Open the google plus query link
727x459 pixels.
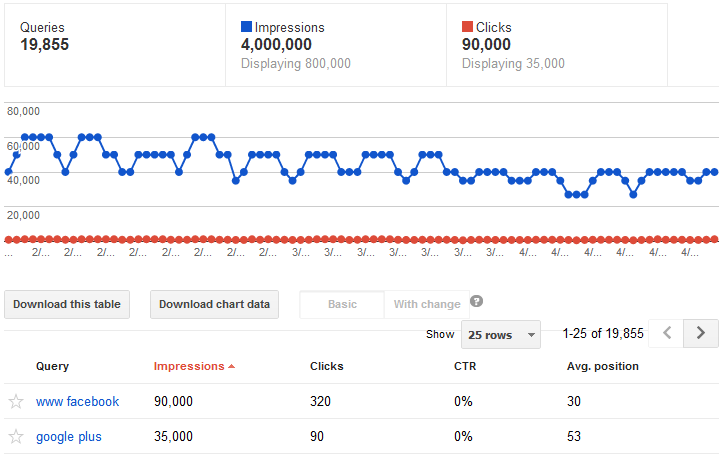(x=69, y=437)
